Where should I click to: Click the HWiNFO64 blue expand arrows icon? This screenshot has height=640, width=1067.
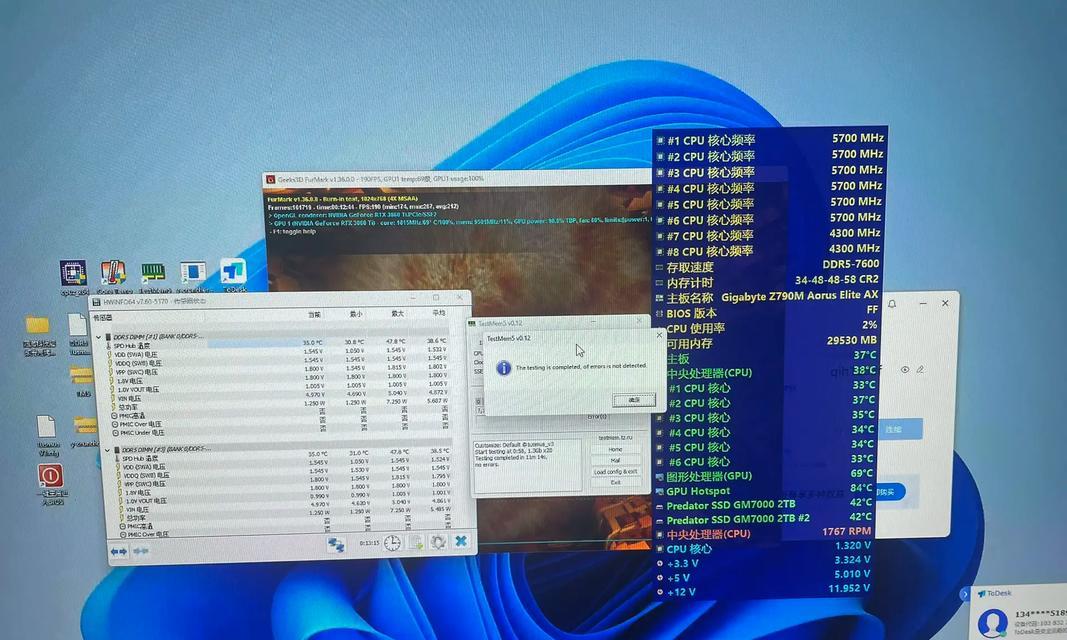click(118, 551)
